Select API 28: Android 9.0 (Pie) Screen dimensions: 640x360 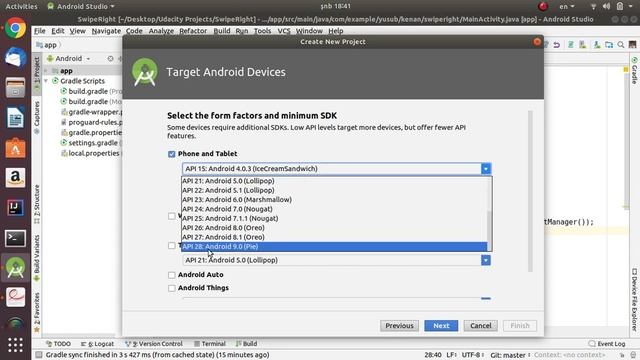coord(334,247)
